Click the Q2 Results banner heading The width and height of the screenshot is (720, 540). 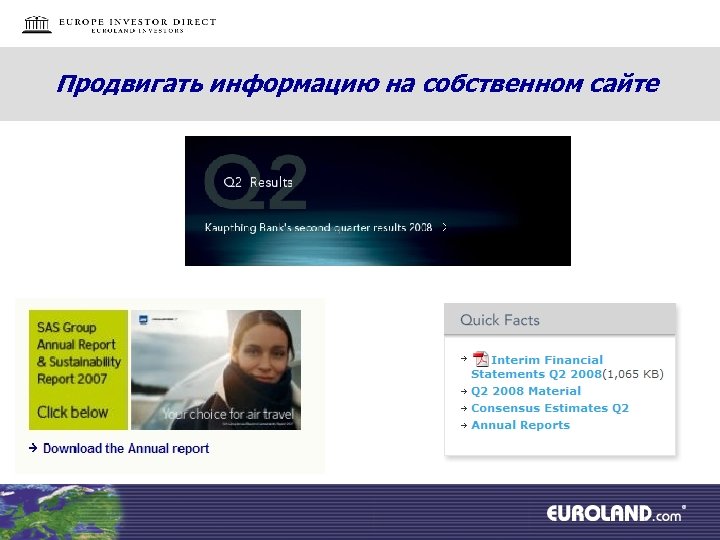point(258,182)
